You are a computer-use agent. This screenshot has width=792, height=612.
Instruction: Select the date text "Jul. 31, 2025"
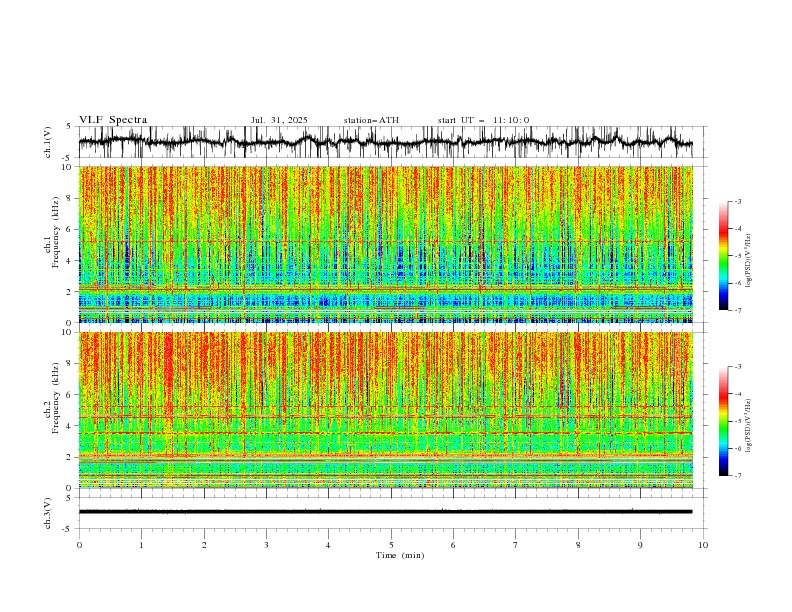tap(279, 120)
